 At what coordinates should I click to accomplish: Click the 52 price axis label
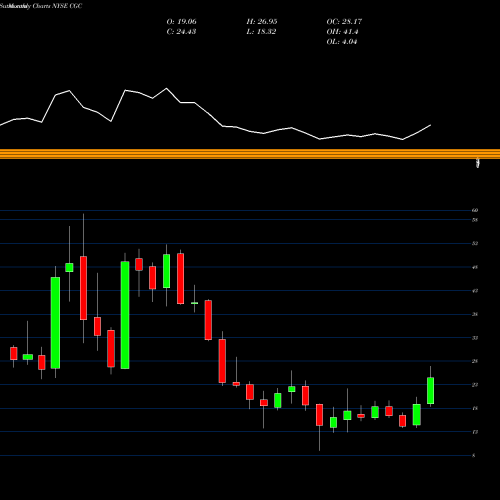[x=475, y=243]
